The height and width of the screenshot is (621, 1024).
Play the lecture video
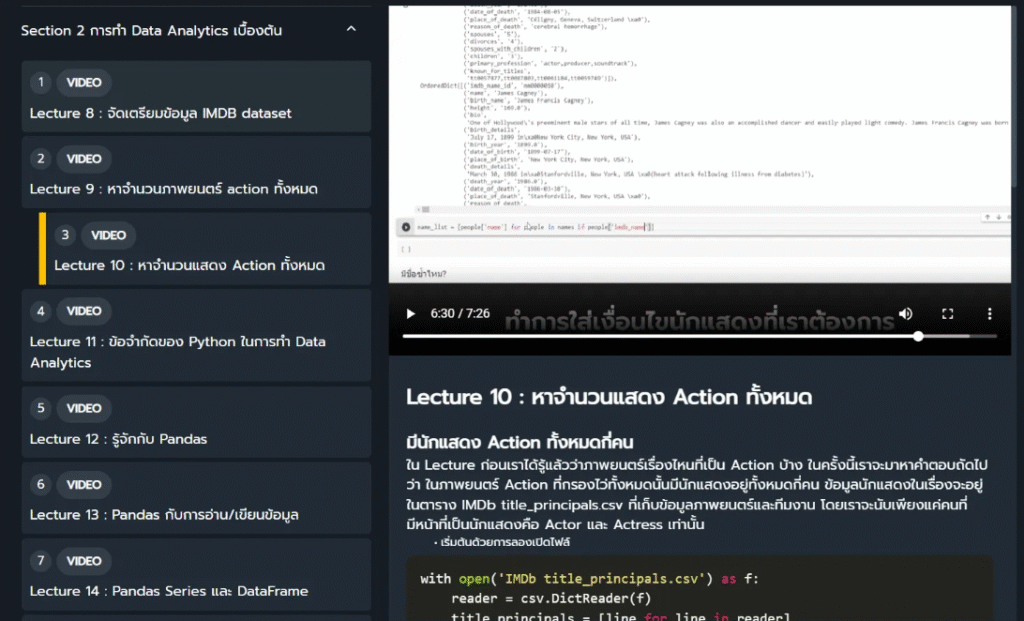click(x=410, y=314)
